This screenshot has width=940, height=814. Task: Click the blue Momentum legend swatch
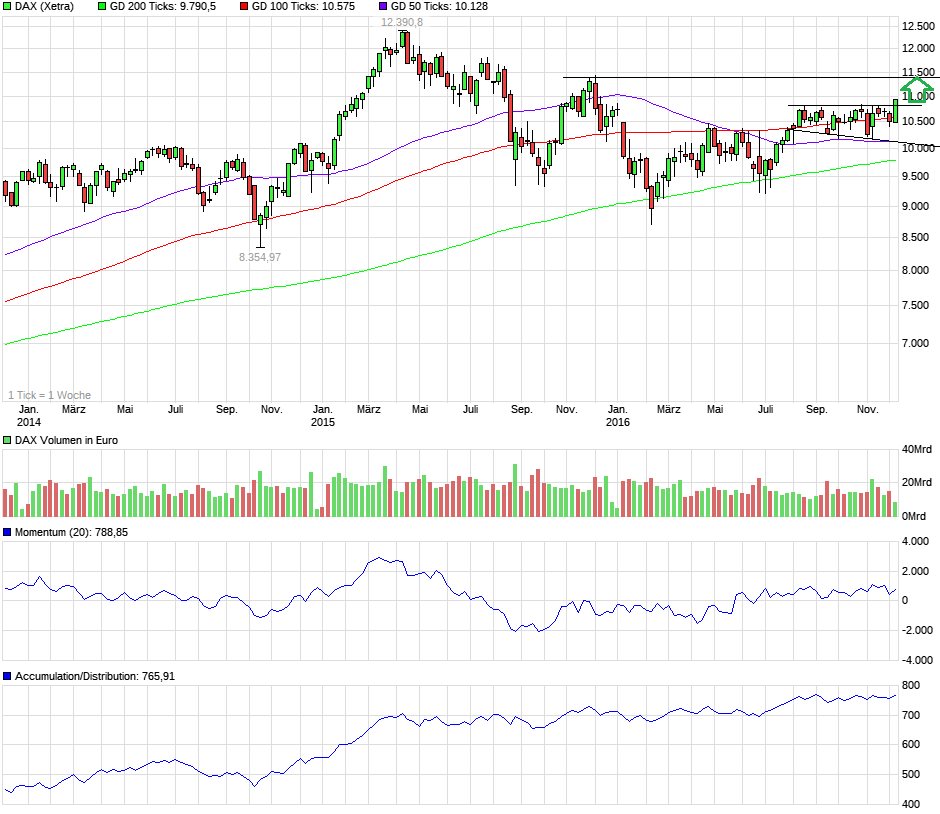(x=7, y=532)
